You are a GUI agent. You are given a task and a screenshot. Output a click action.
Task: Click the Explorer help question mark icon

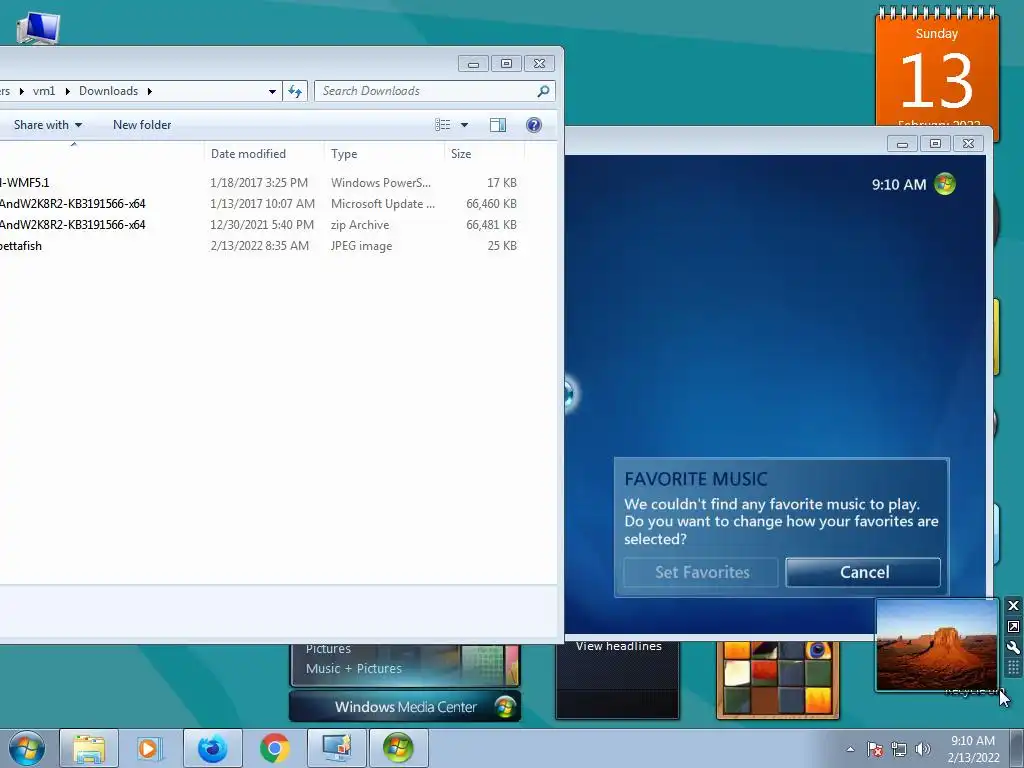tap(534, 125)
